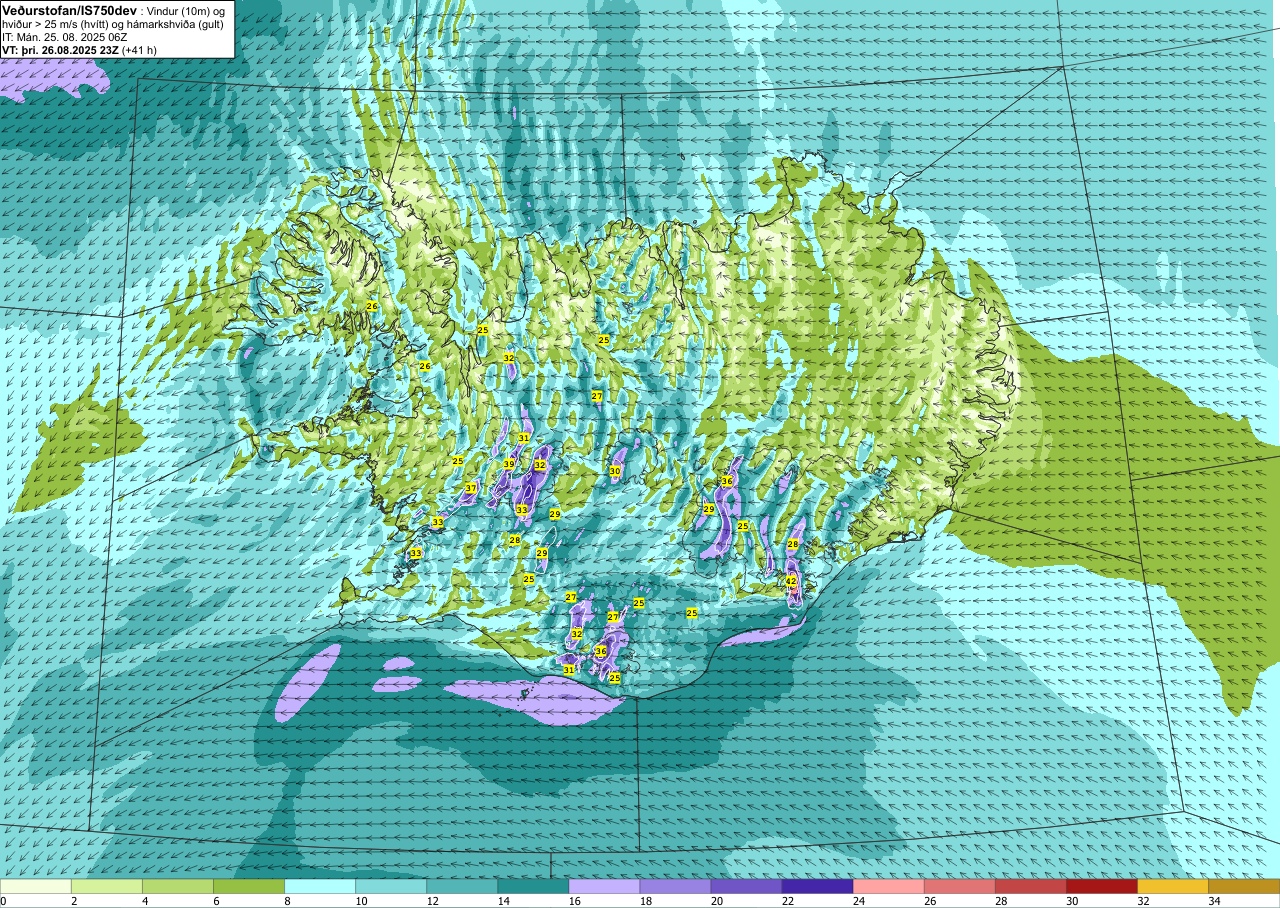The width and height of the screenshot is (1280, 908).
Task: Select the dark gold legend segment above 34 m/s
Action: 1243,886
